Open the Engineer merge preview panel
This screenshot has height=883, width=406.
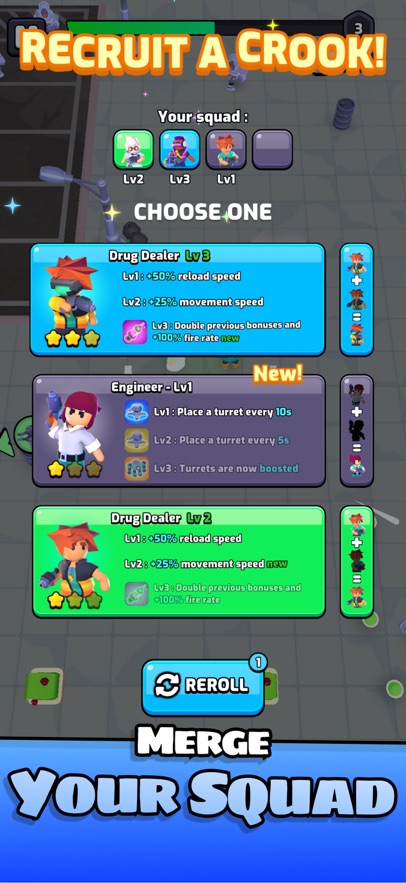356,430
